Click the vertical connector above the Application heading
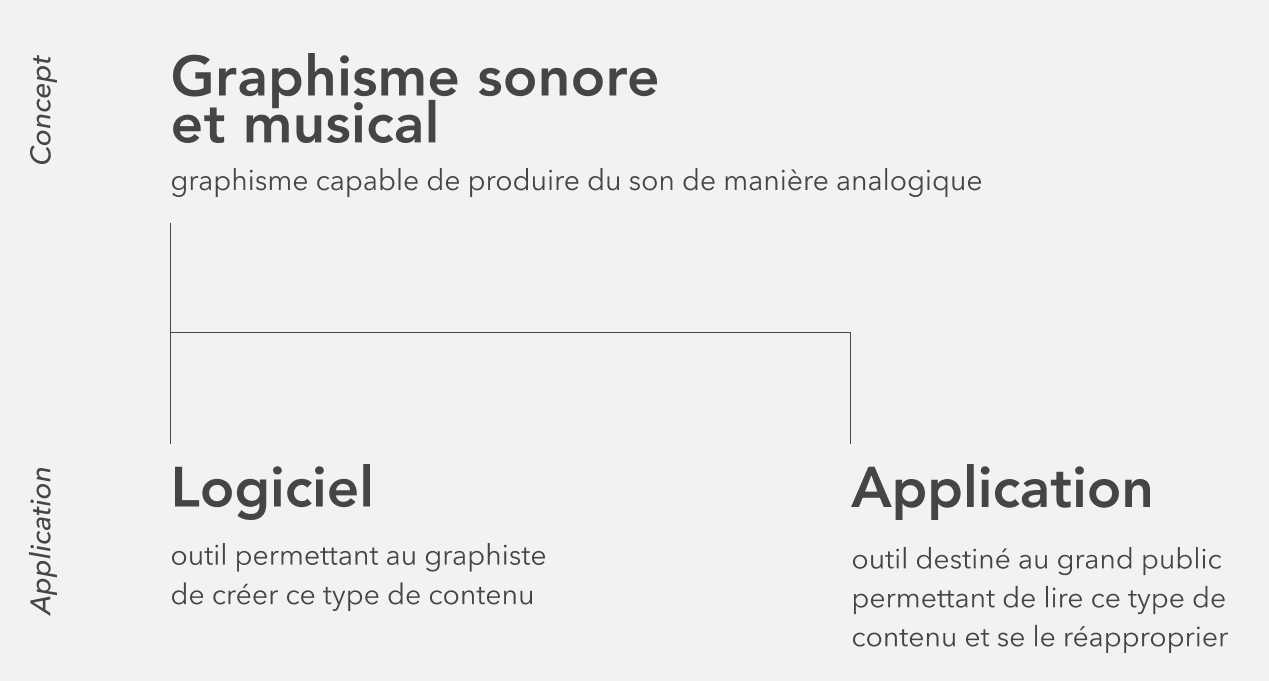Screen dimensions: 1269x681 (x=850, y=390)
